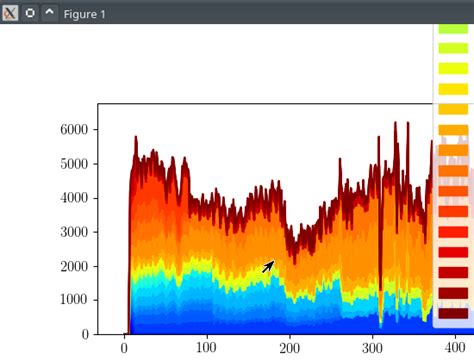Click the y-axis label 3000
This screenshot has height=360, width=474.
(74, 232)
